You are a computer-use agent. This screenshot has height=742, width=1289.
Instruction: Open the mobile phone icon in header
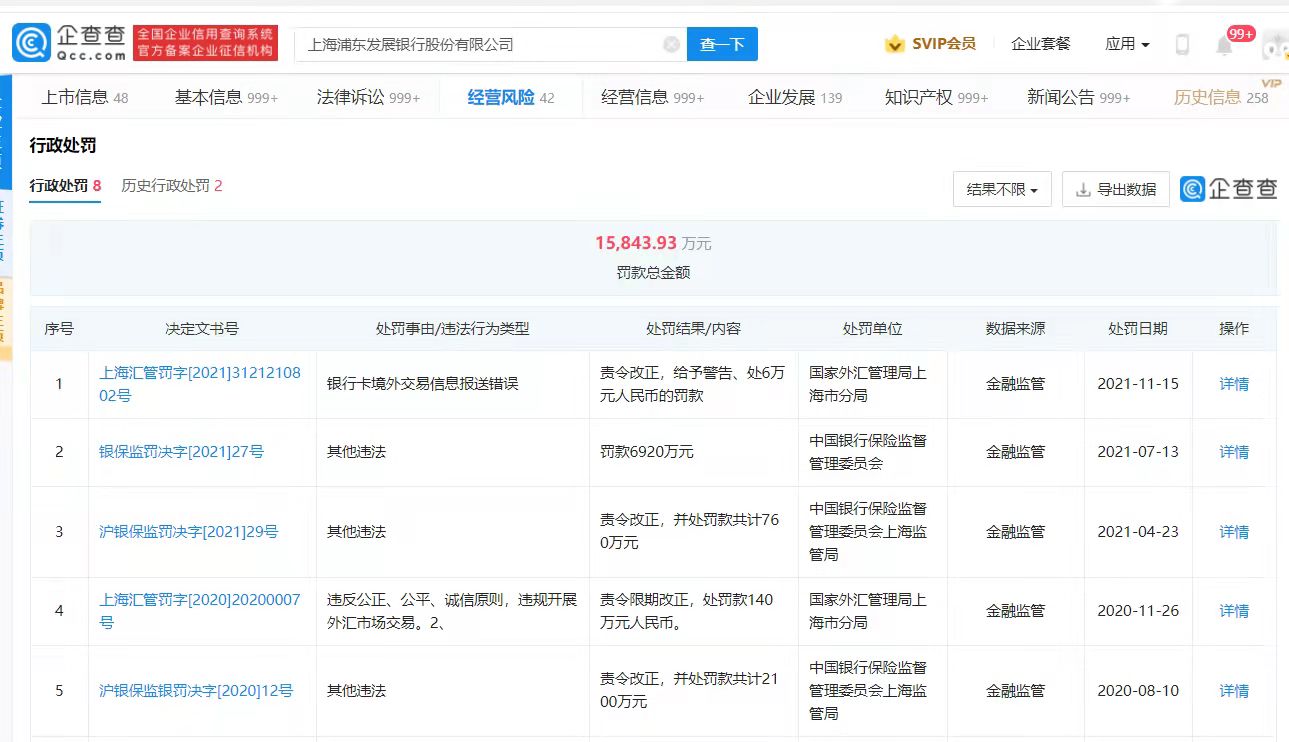pyautogui.click(x=1182, y=44)
